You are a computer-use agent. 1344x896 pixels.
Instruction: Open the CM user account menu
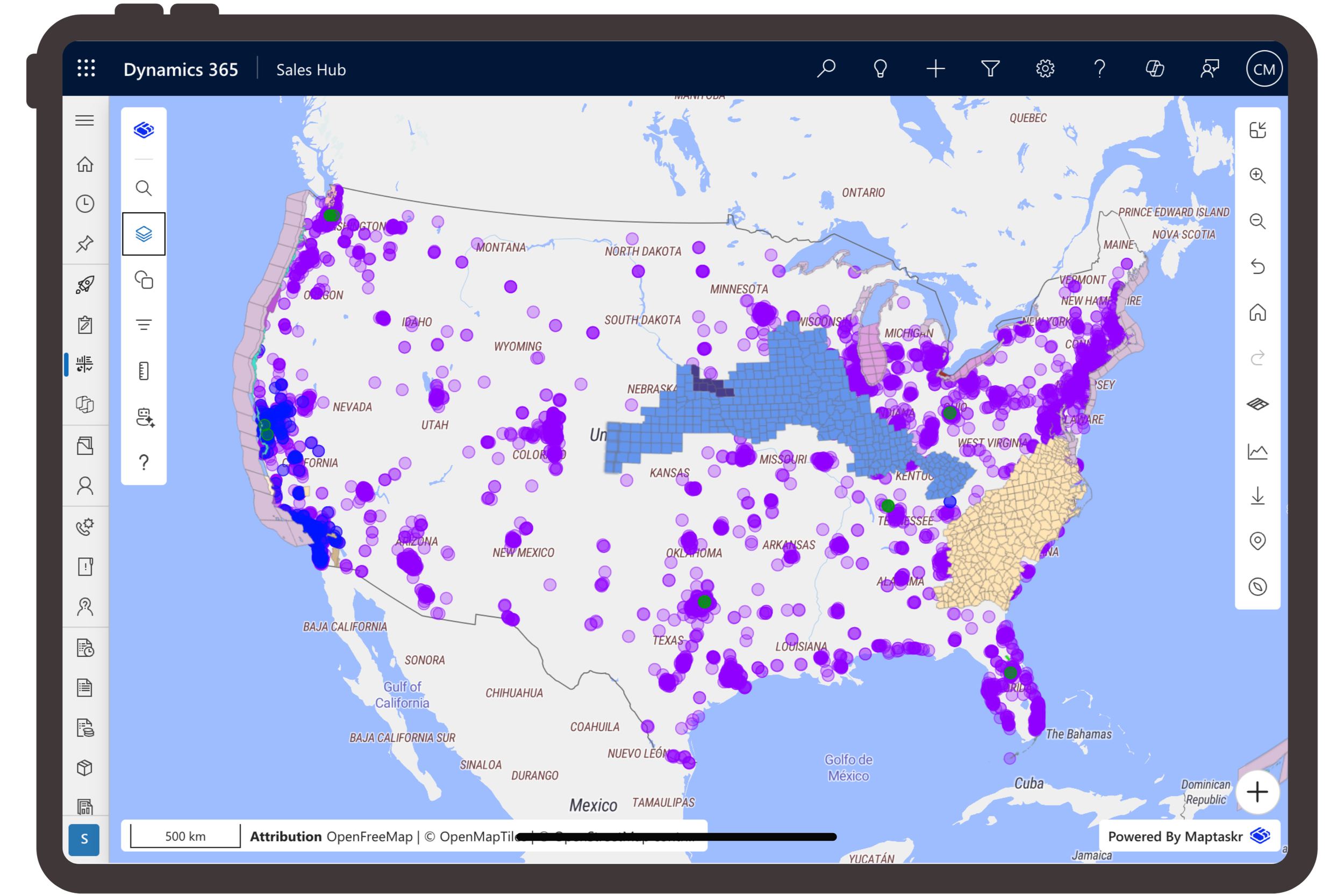(1263, 69)
